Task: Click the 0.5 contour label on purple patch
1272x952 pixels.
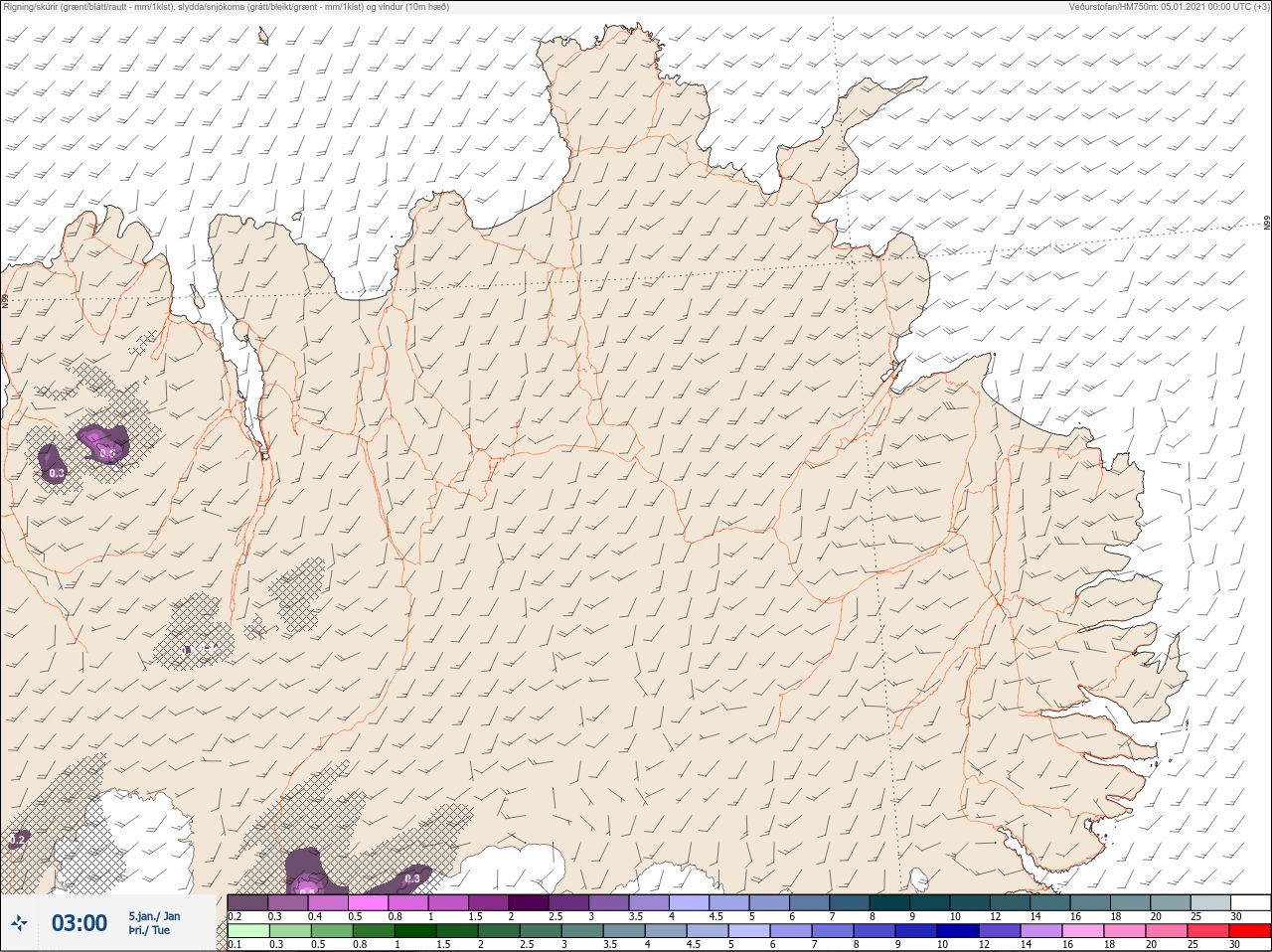Action: (108, 453)
